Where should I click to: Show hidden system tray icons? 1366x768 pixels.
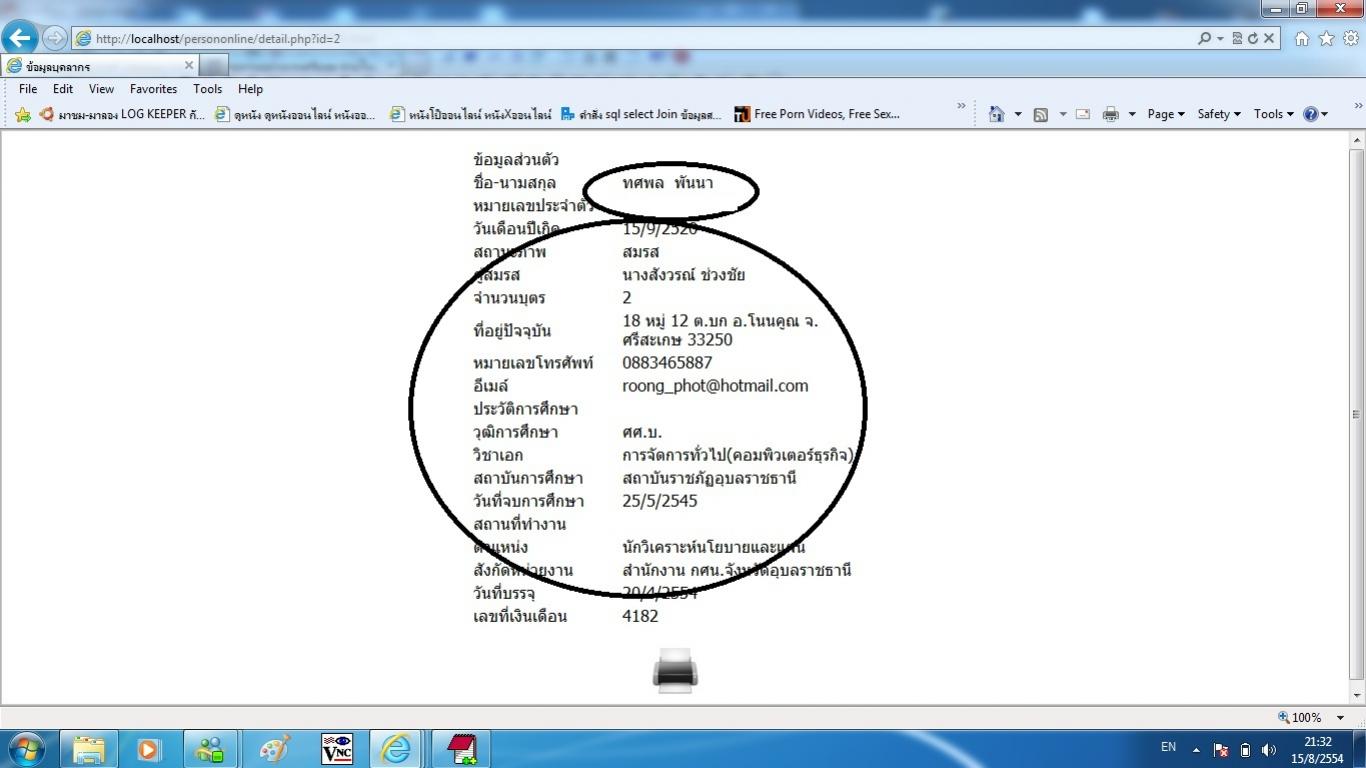pos(1196,749)
